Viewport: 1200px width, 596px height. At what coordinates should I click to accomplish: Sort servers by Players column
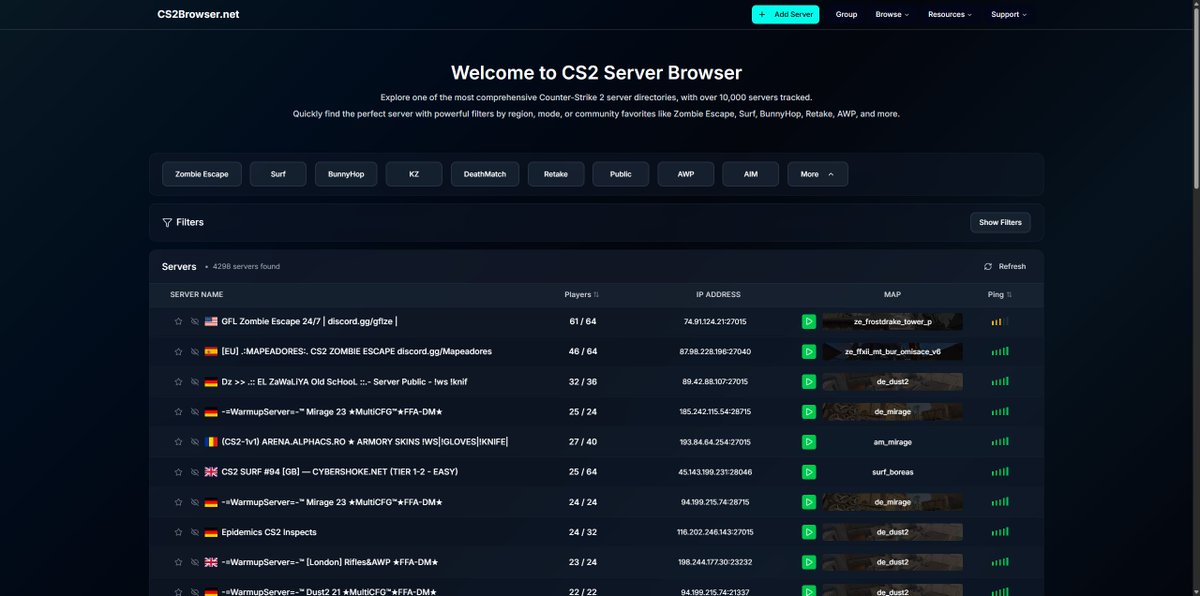click(x=581, y=295)
